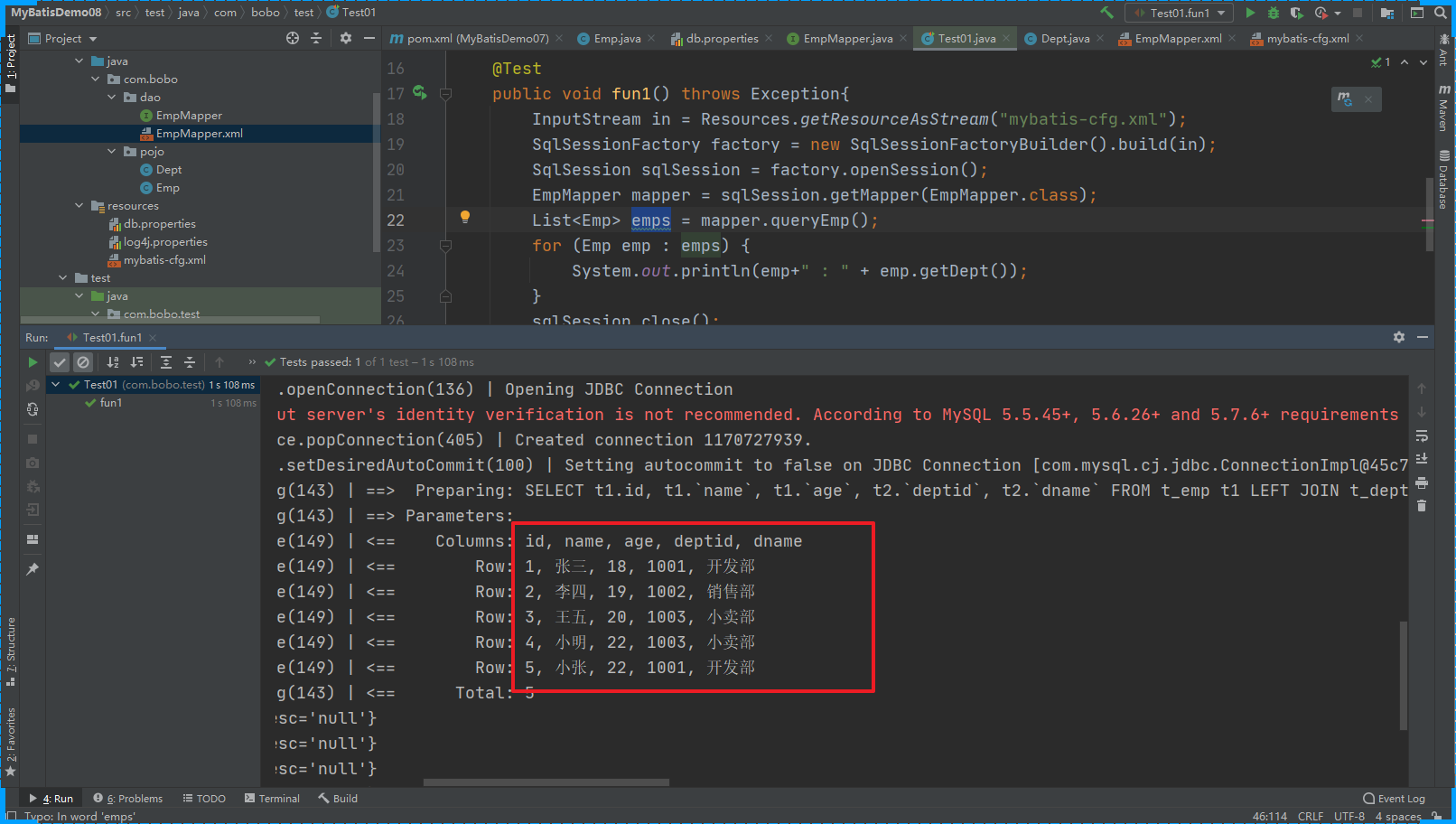Screen dimensions: 1456x824
Task: Open the TODO tool window
Action: point(204,799)
